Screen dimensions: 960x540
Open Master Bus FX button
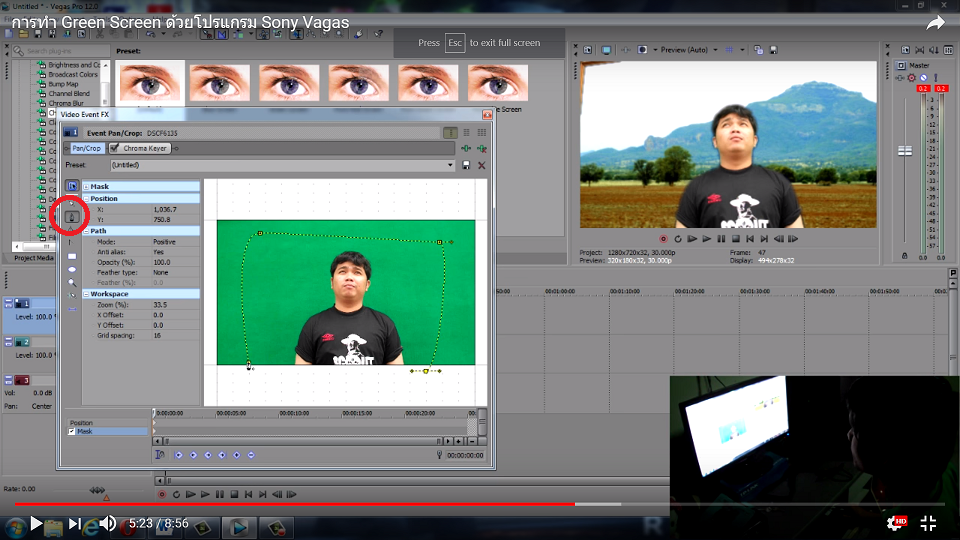pyautogui.click(x=900, y=78)
